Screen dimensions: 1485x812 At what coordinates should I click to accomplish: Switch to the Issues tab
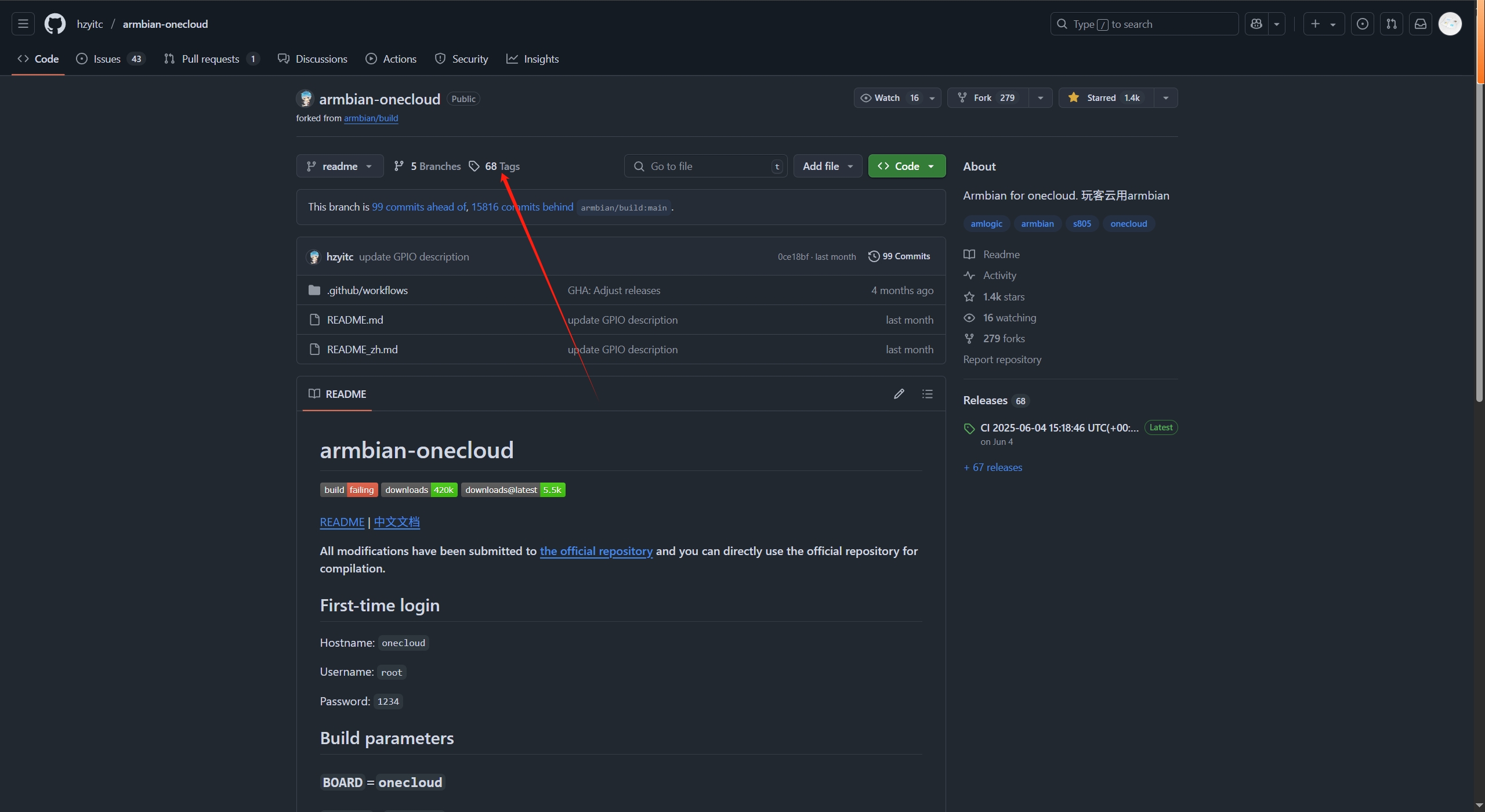(111, 59)
